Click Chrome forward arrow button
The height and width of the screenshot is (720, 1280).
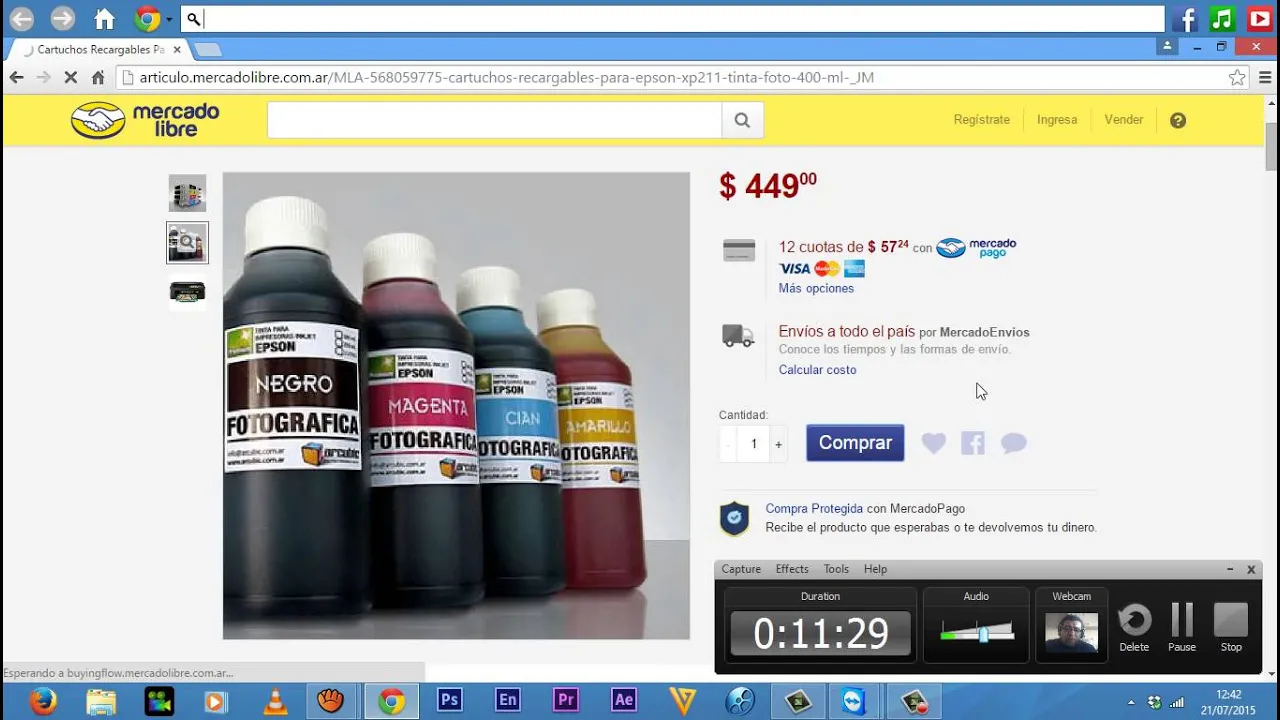[43, 77]
